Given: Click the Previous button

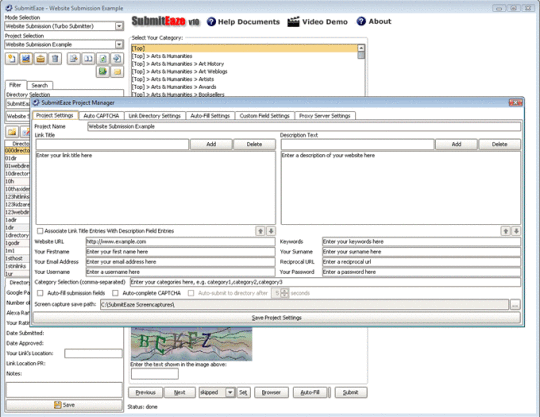Looking at the screenshot, I should [145, 393].
